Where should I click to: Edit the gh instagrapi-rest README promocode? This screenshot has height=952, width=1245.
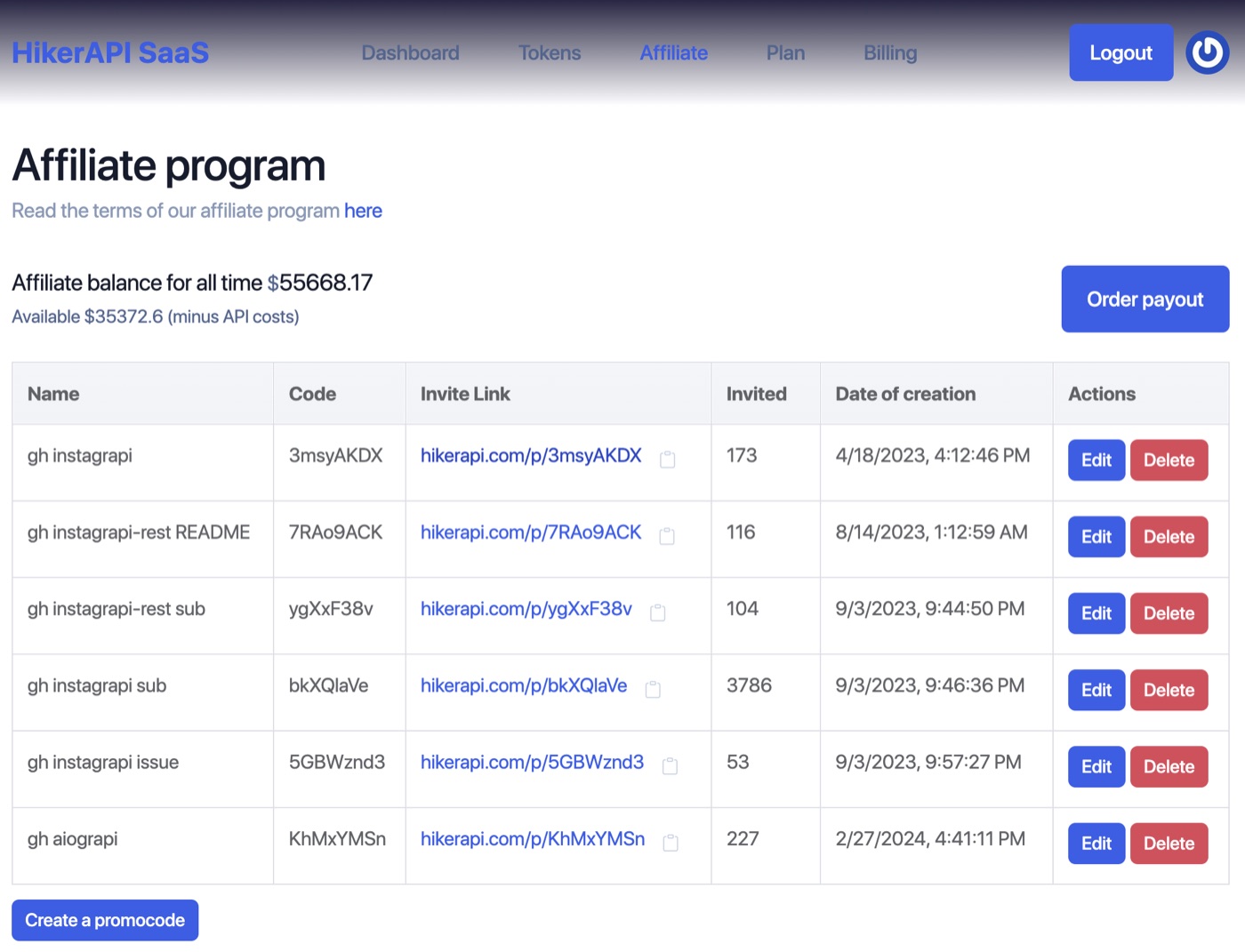(x=1096, y=536)
